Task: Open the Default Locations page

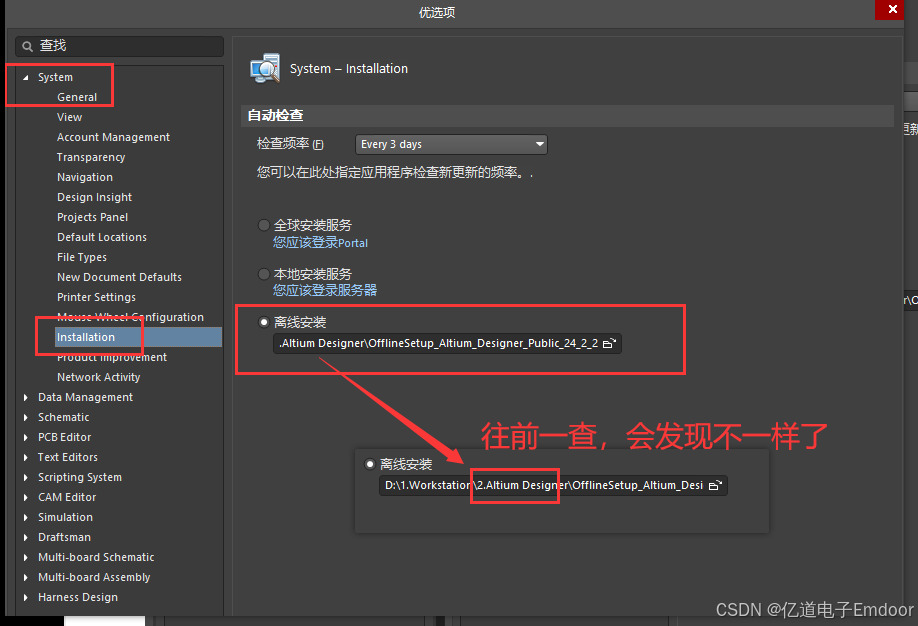Action: (102, 237)
